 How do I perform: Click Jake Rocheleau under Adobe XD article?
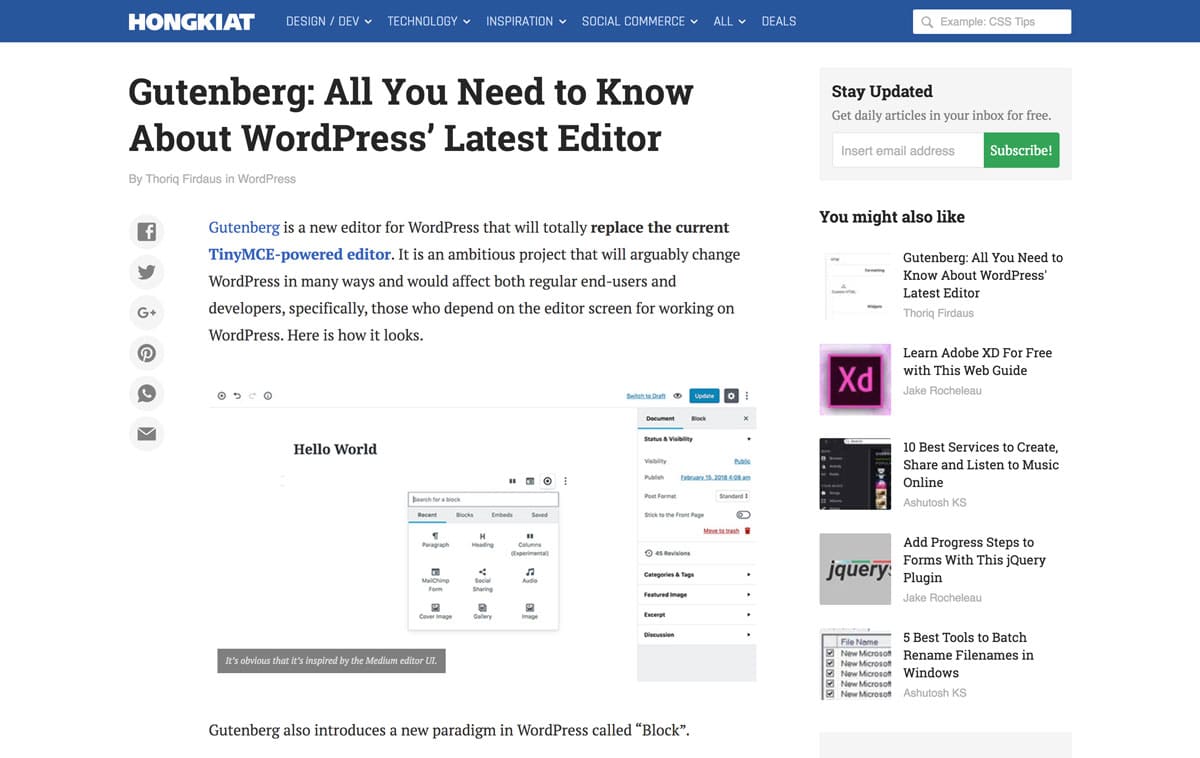pyautogui.click(x=942, y=390)
